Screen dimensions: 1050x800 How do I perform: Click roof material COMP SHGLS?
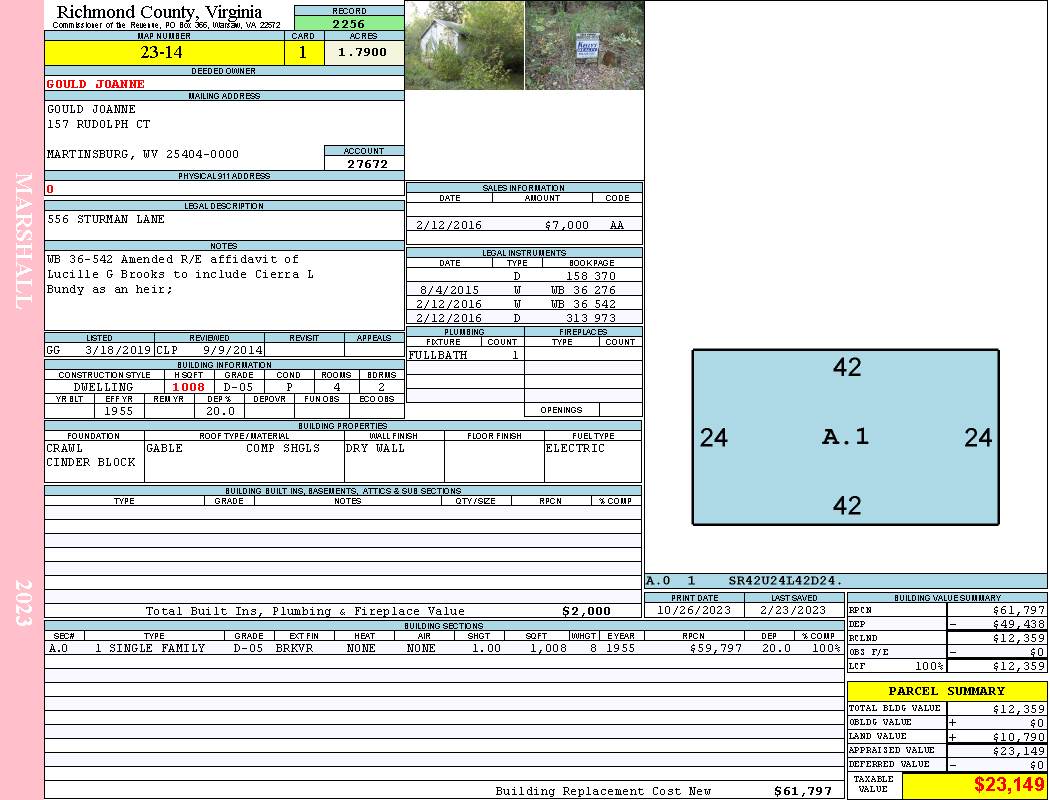[x=283, y=448]
